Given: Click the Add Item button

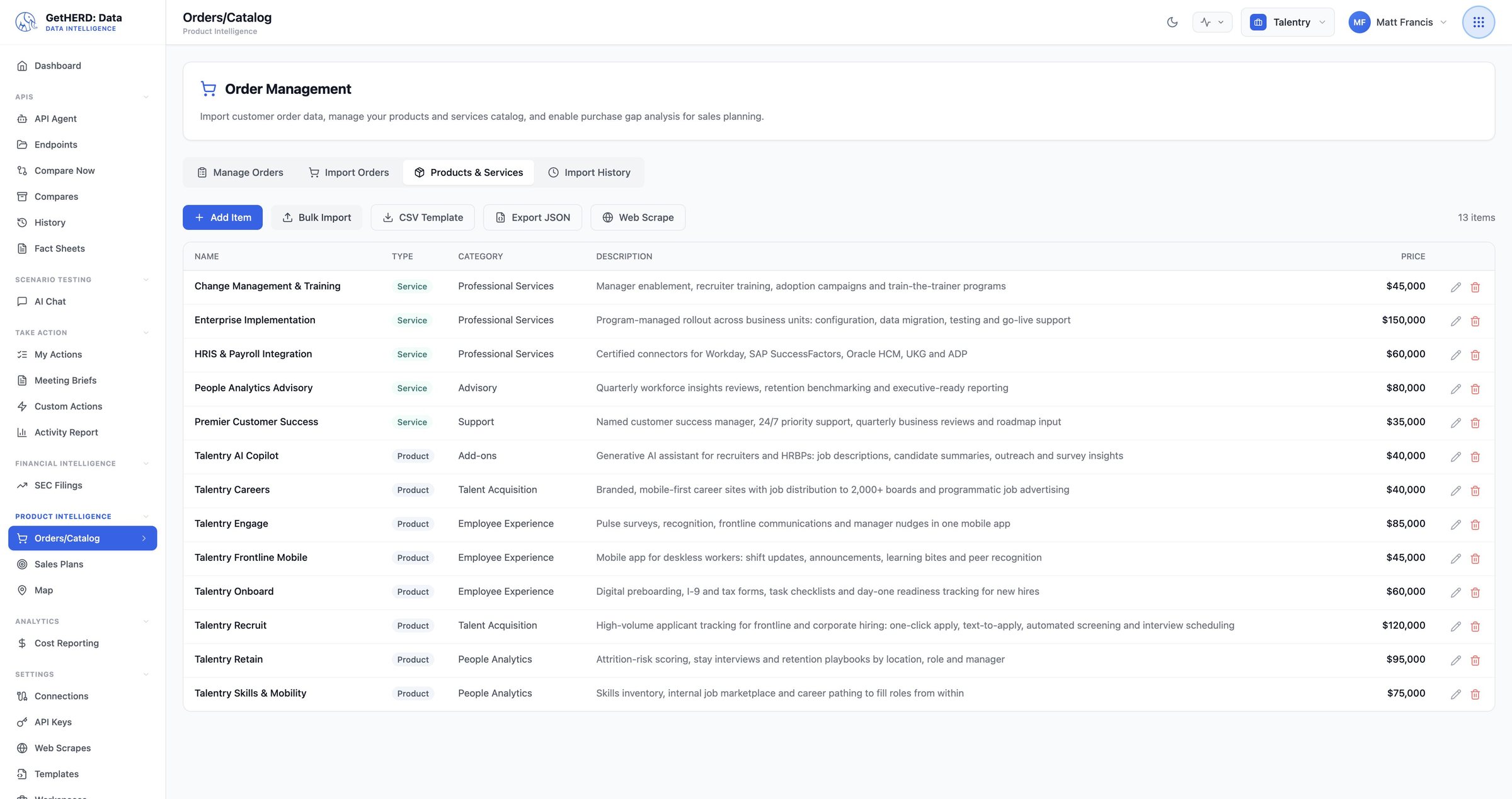Looking at the screenshot, I should pyautogui.click(x=222, y=217).
